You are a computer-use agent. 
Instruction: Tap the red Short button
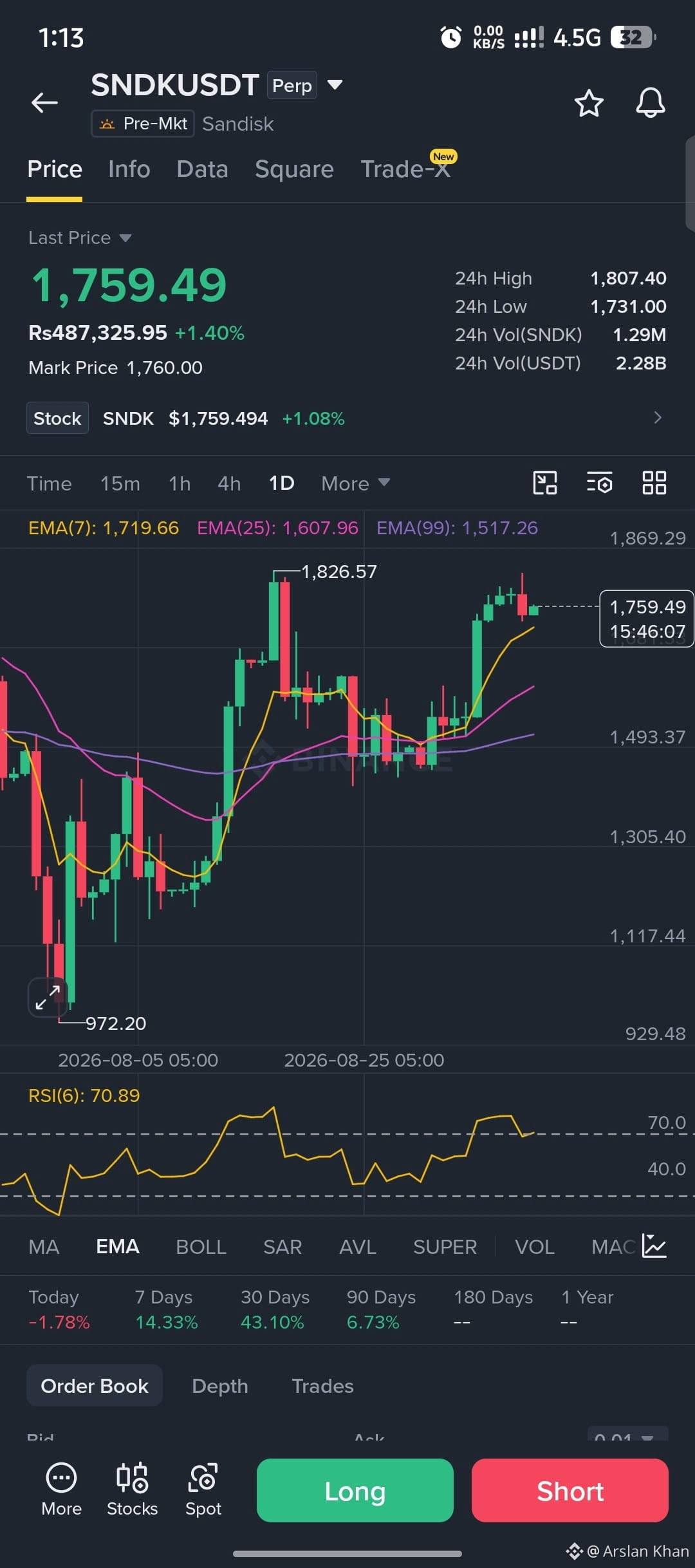click(x=570, y=1490)
